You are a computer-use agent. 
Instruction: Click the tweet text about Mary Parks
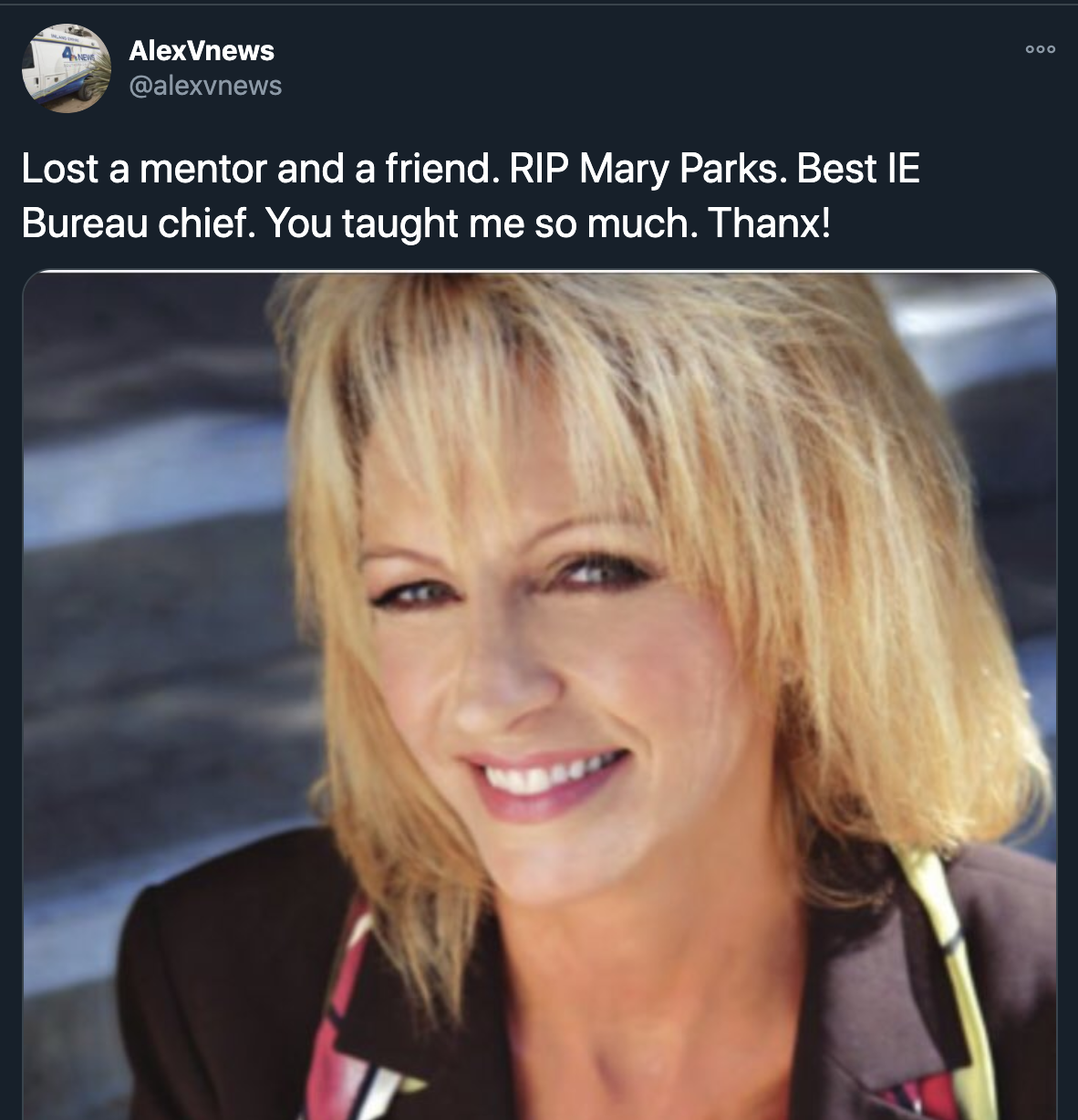click(471, 195)
